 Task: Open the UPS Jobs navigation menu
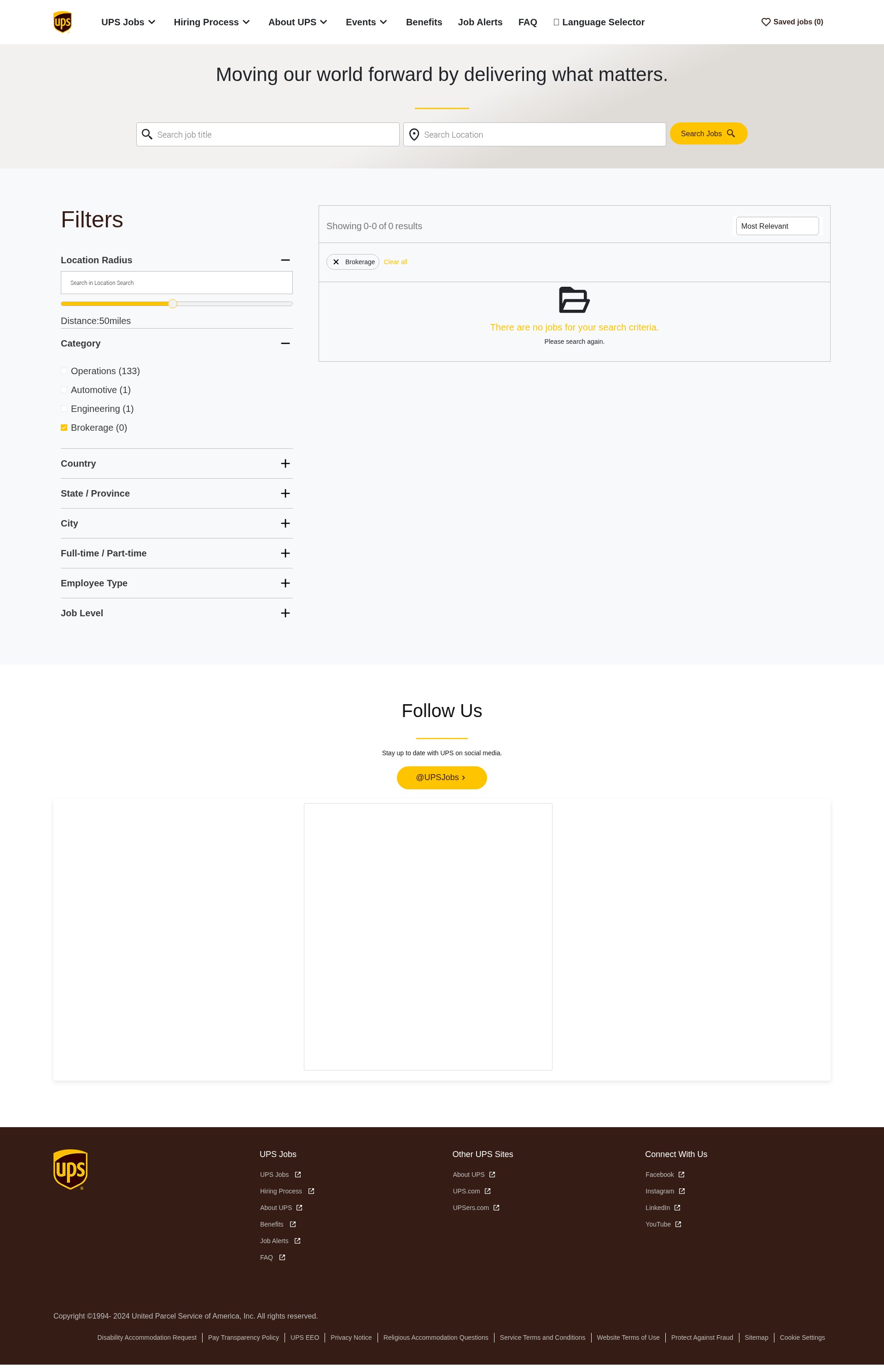pyautogui.click(x=128, y=22)
